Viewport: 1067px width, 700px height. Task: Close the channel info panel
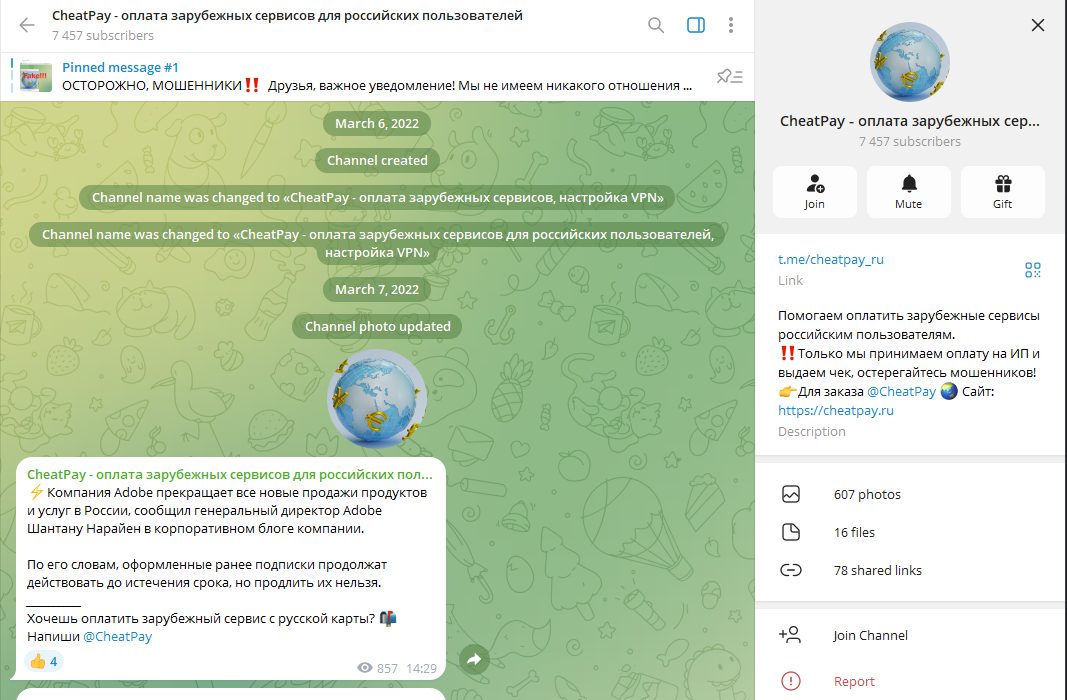click(1037, 25)
